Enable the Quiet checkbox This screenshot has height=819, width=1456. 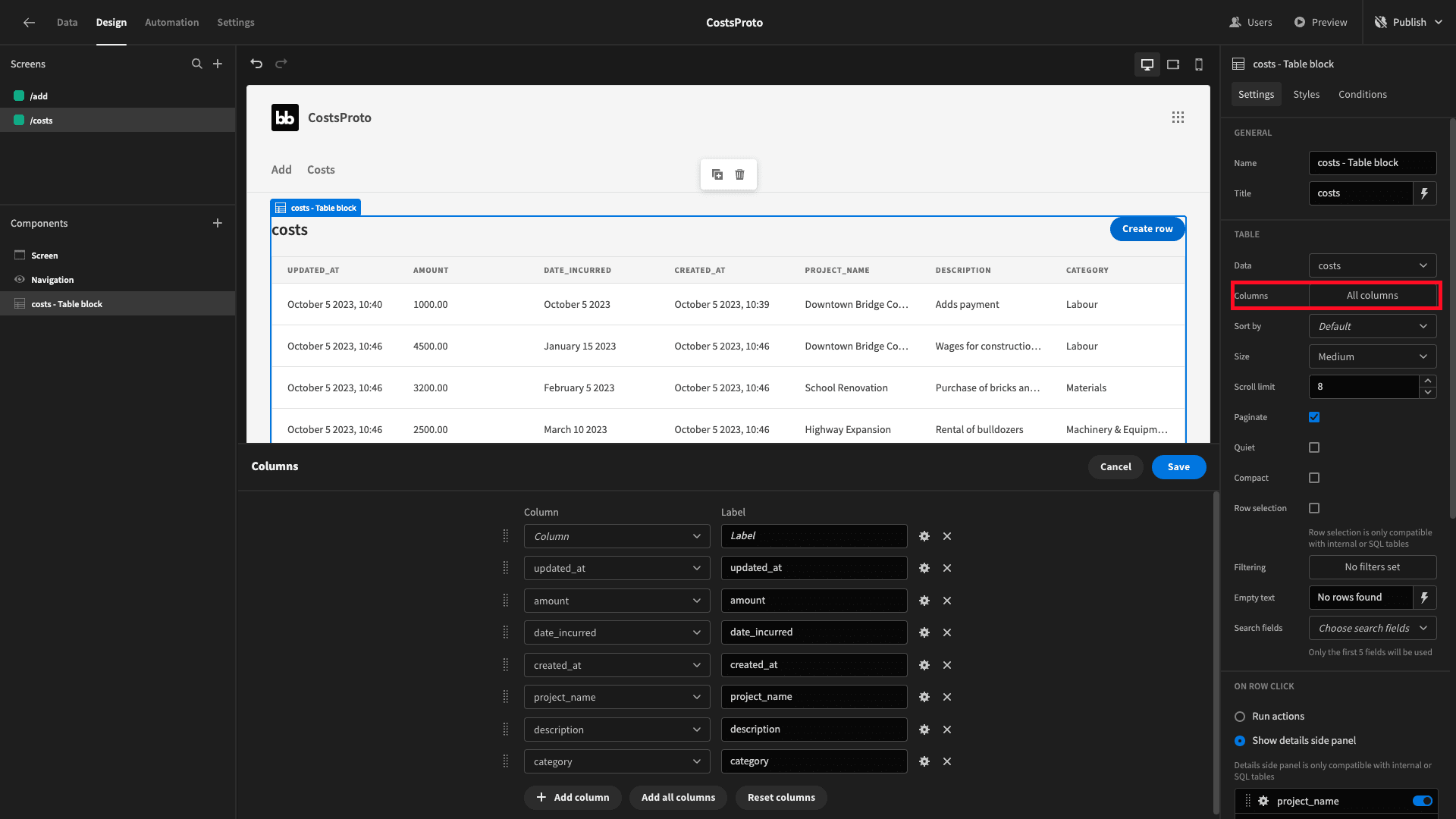pos(1314,447)
